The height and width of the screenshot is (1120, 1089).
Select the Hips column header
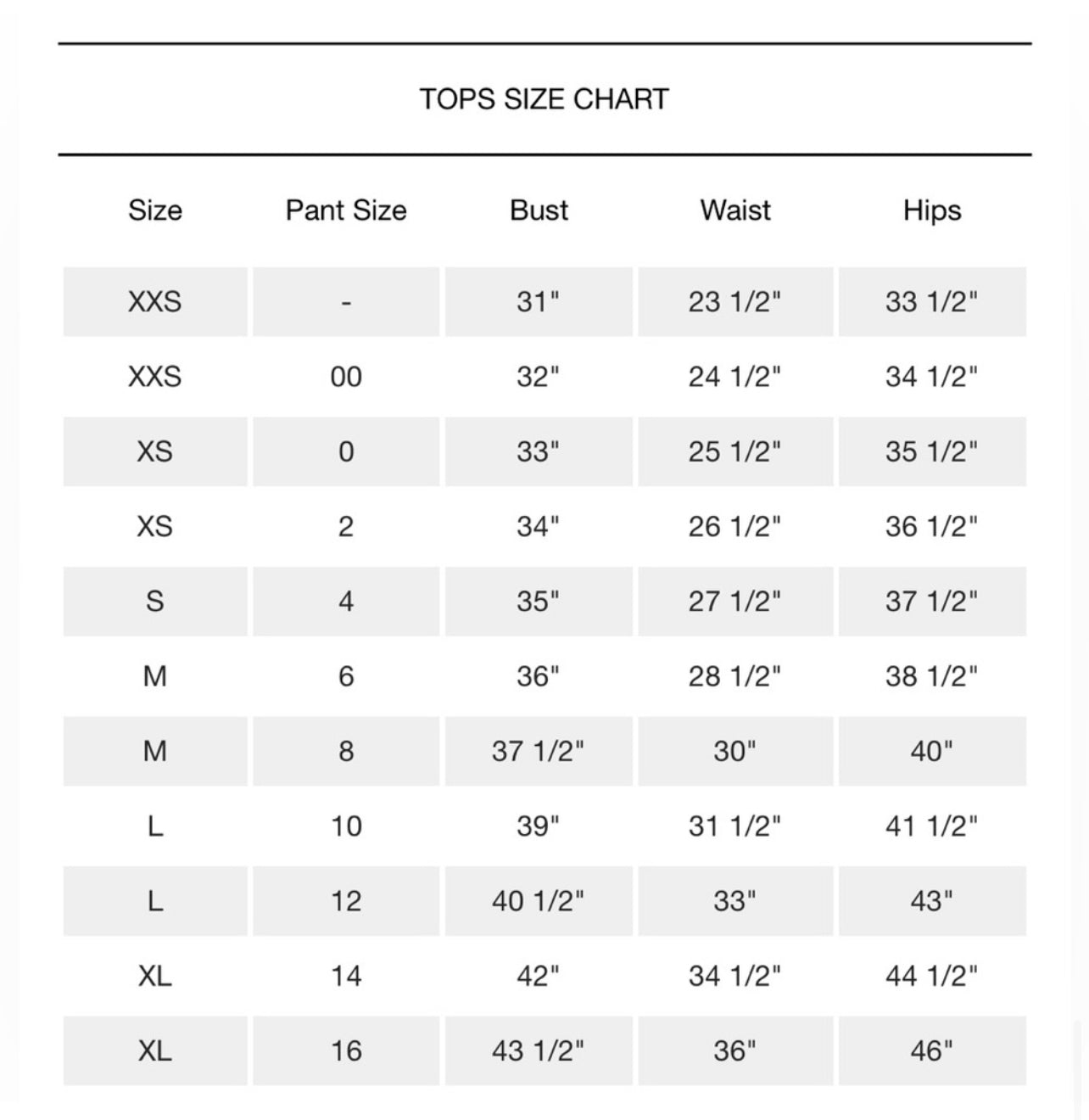(x=932, y=210)
